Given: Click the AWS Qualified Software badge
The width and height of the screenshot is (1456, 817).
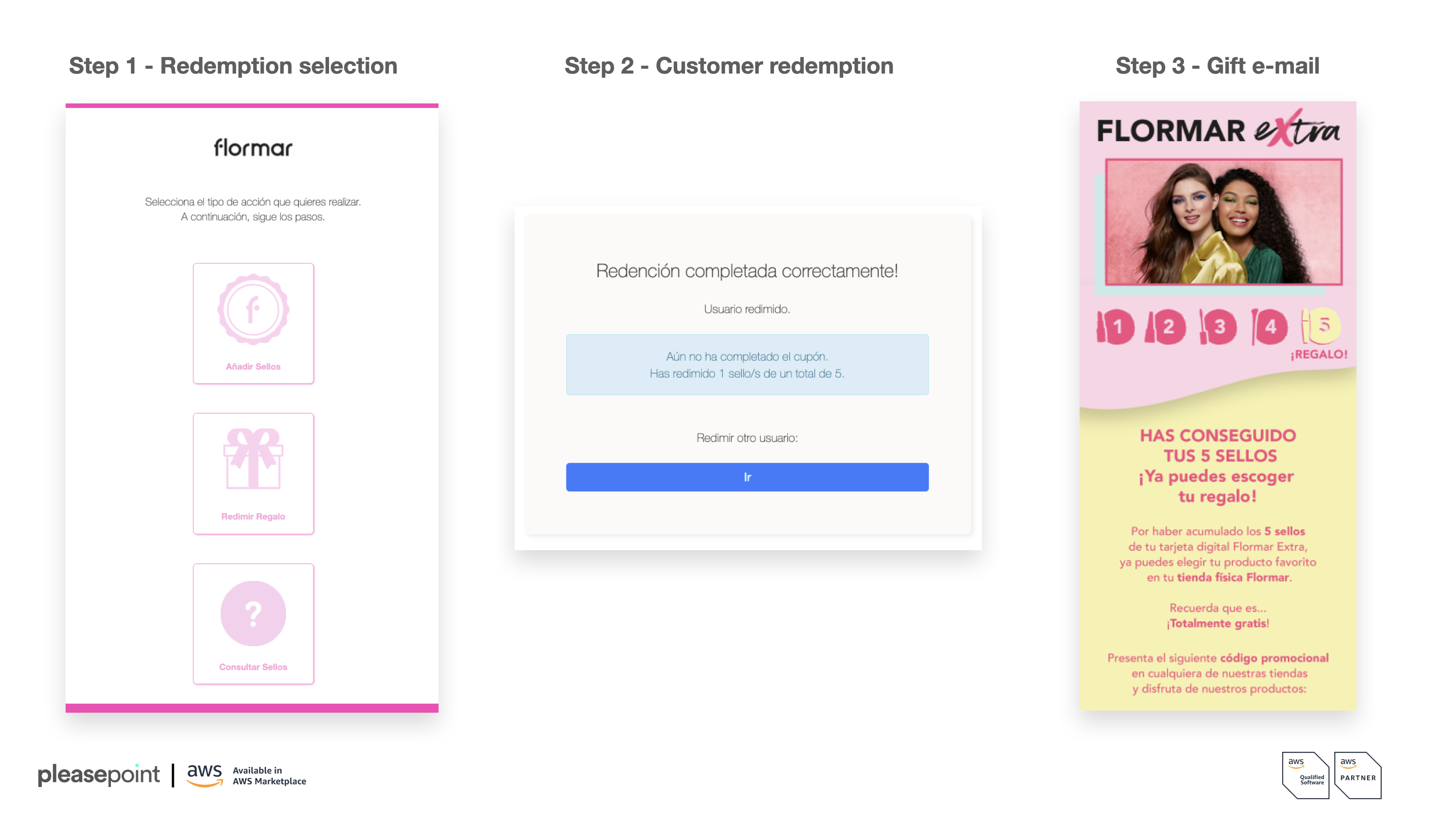Looking at the screenshot, I should pyautogui.click(x=1306, y=775).
